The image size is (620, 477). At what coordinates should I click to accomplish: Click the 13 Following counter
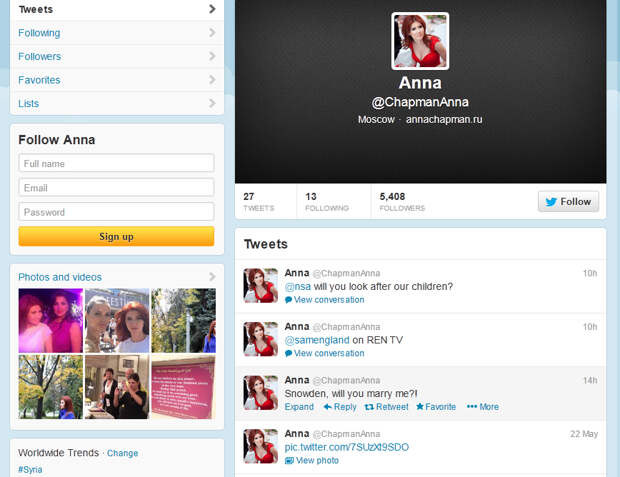pyautogui.click(x=327, y=201)
